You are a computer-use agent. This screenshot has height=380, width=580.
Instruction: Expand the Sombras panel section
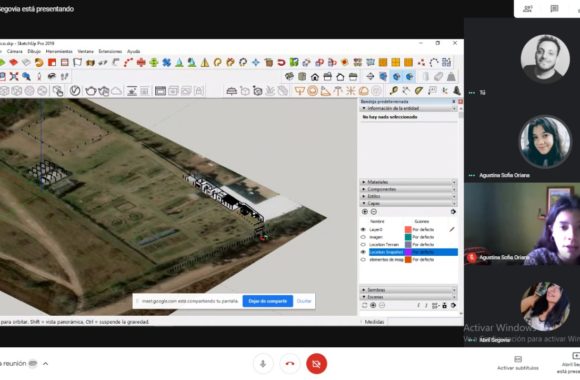pyautogui.click(x=408, y=290)
